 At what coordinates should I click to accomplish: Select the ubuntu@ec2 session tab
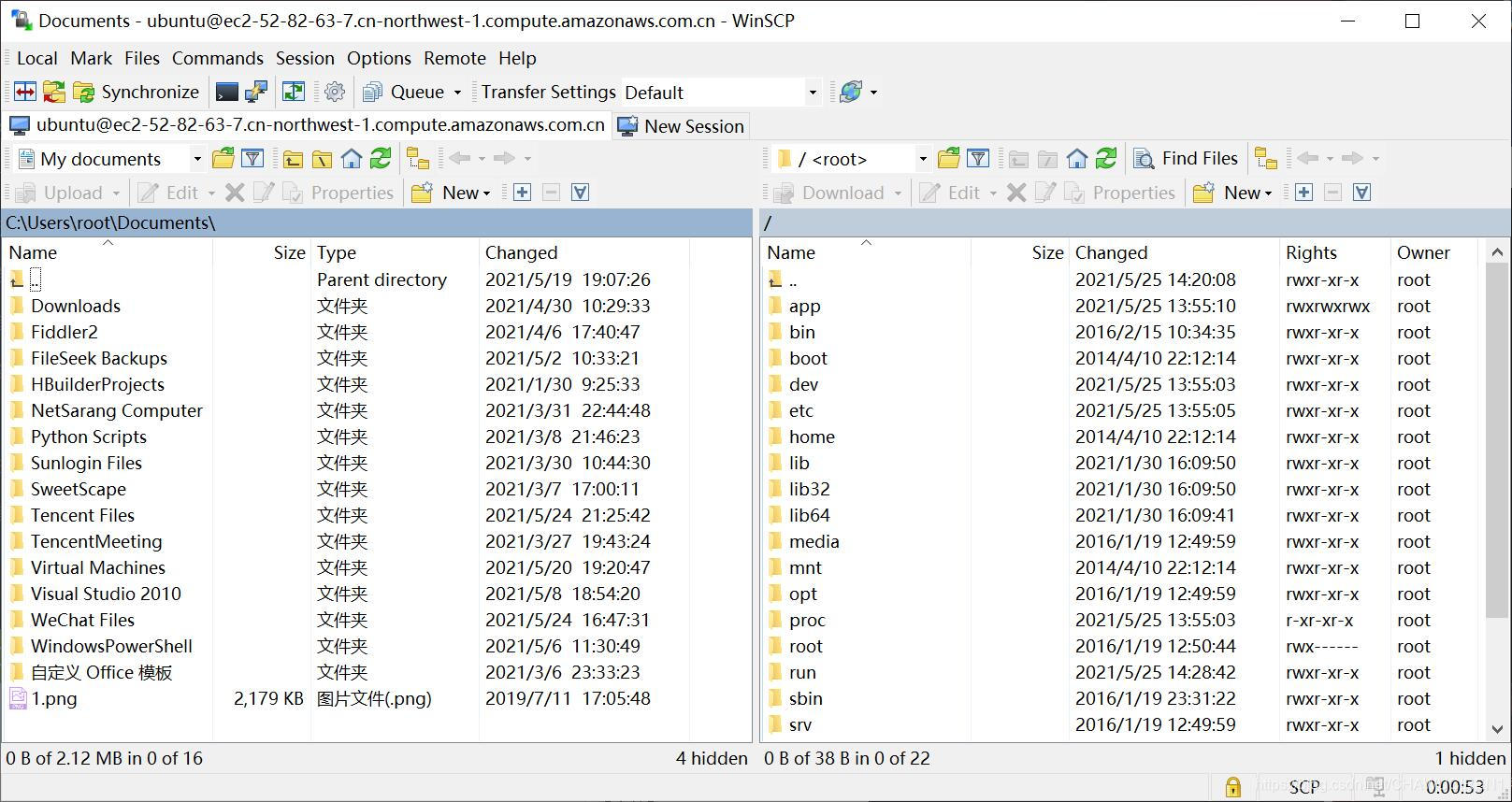point(308,125)
